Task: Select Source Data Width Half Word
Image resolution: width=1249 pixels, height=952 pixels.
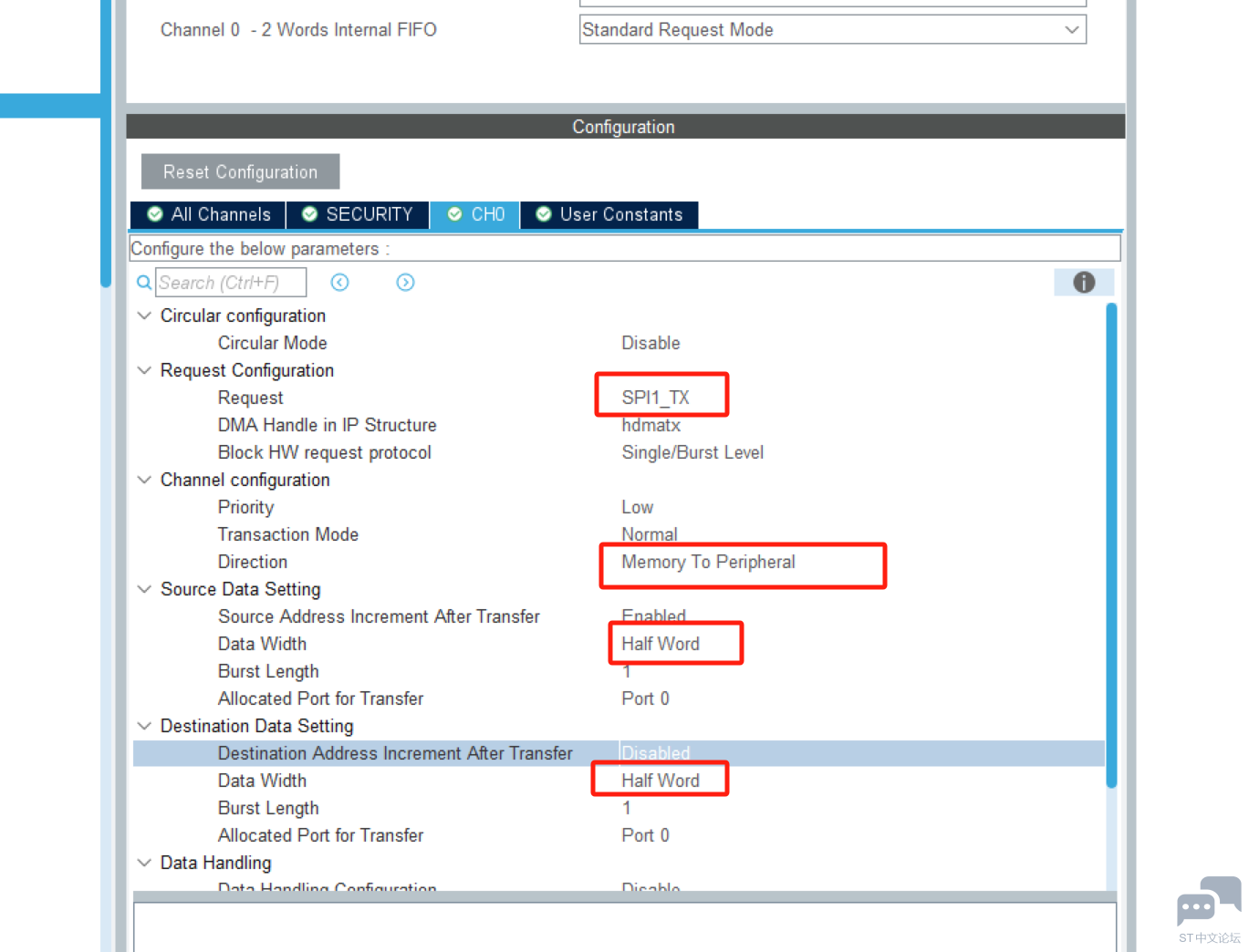Action: 660,644
